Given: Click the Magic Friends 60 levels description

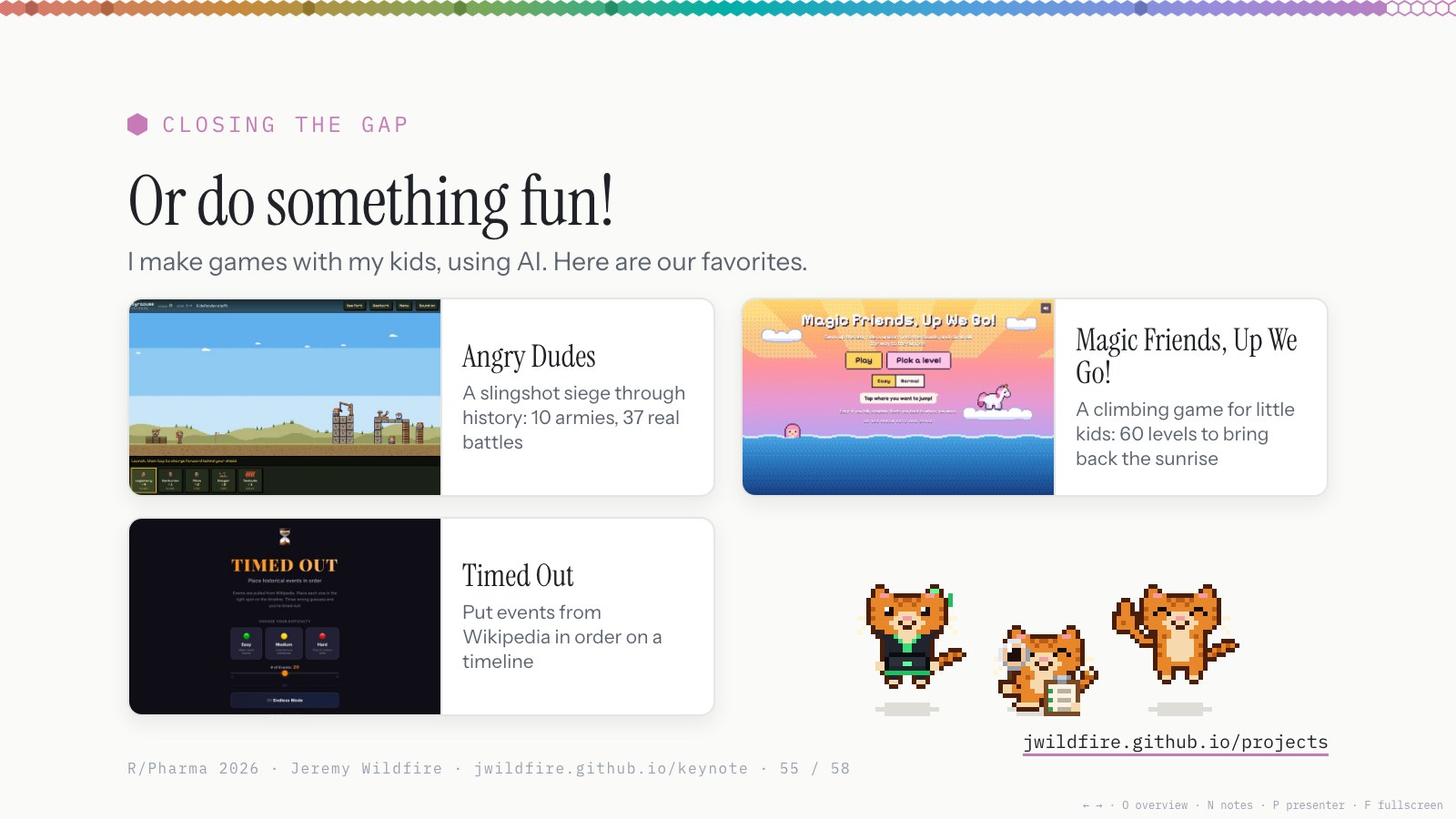Looking at the screenshot, I should tap(1185, 434).
